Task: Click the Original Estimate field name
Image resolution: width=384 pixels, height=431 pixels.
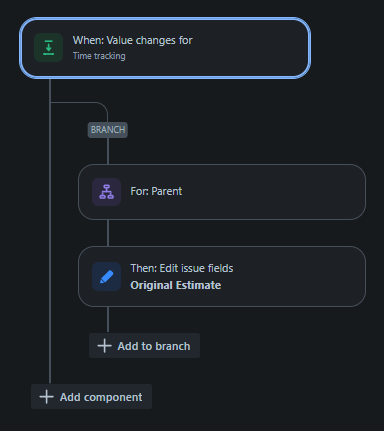Action: click(x=176, y=285)
